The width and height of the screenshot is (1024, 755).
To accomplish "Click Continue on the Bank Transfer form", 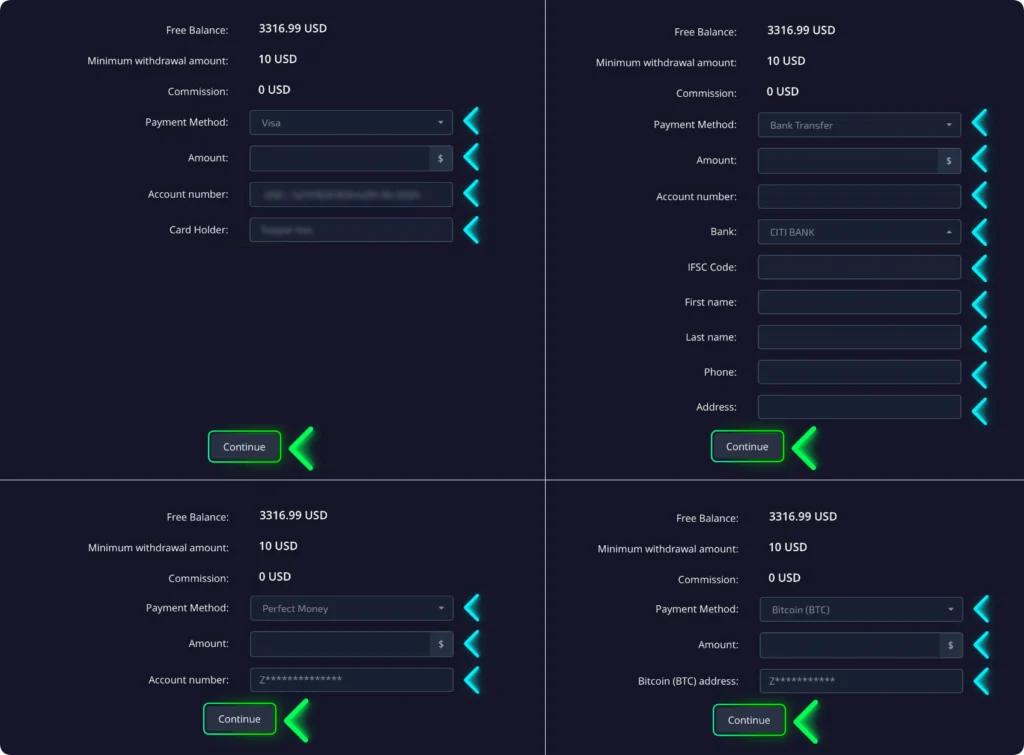I will click(747, 446).
